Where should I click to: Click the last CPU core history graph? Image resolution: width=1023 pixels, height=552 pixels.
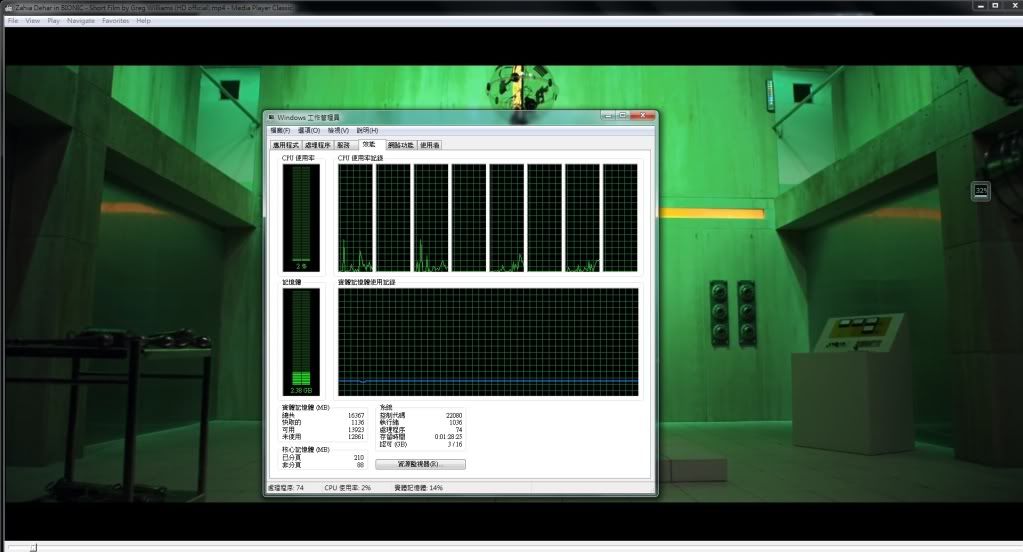click(620, 217)
